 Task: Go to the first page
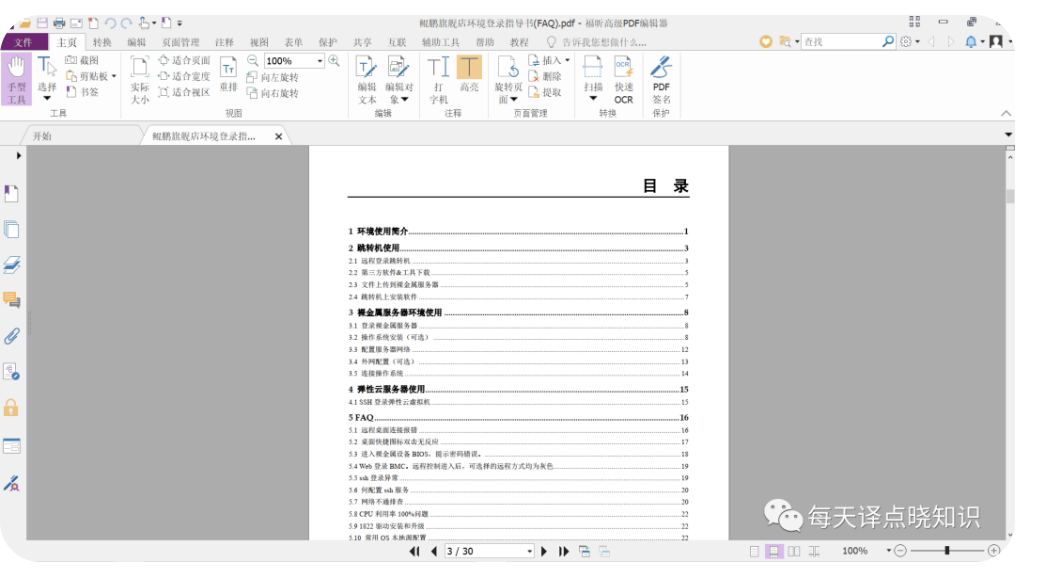coord(414,551)
